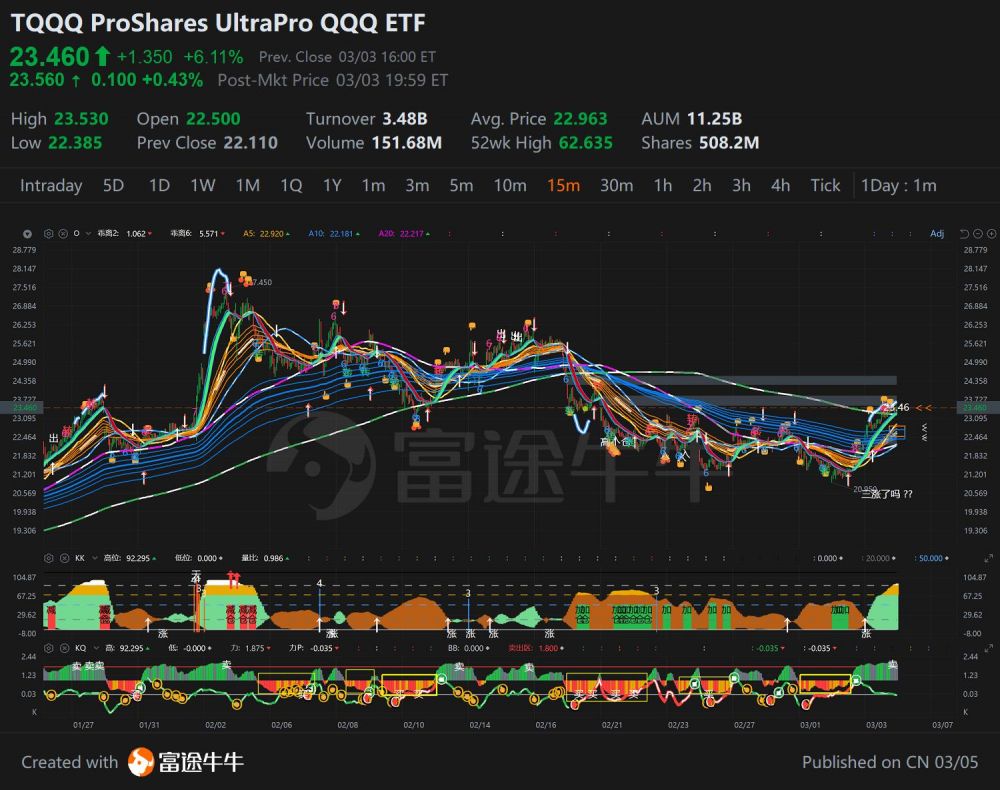
Task: Click the 02/14 date on time axis
Action: pyautogui.click(x=480, y=724)
